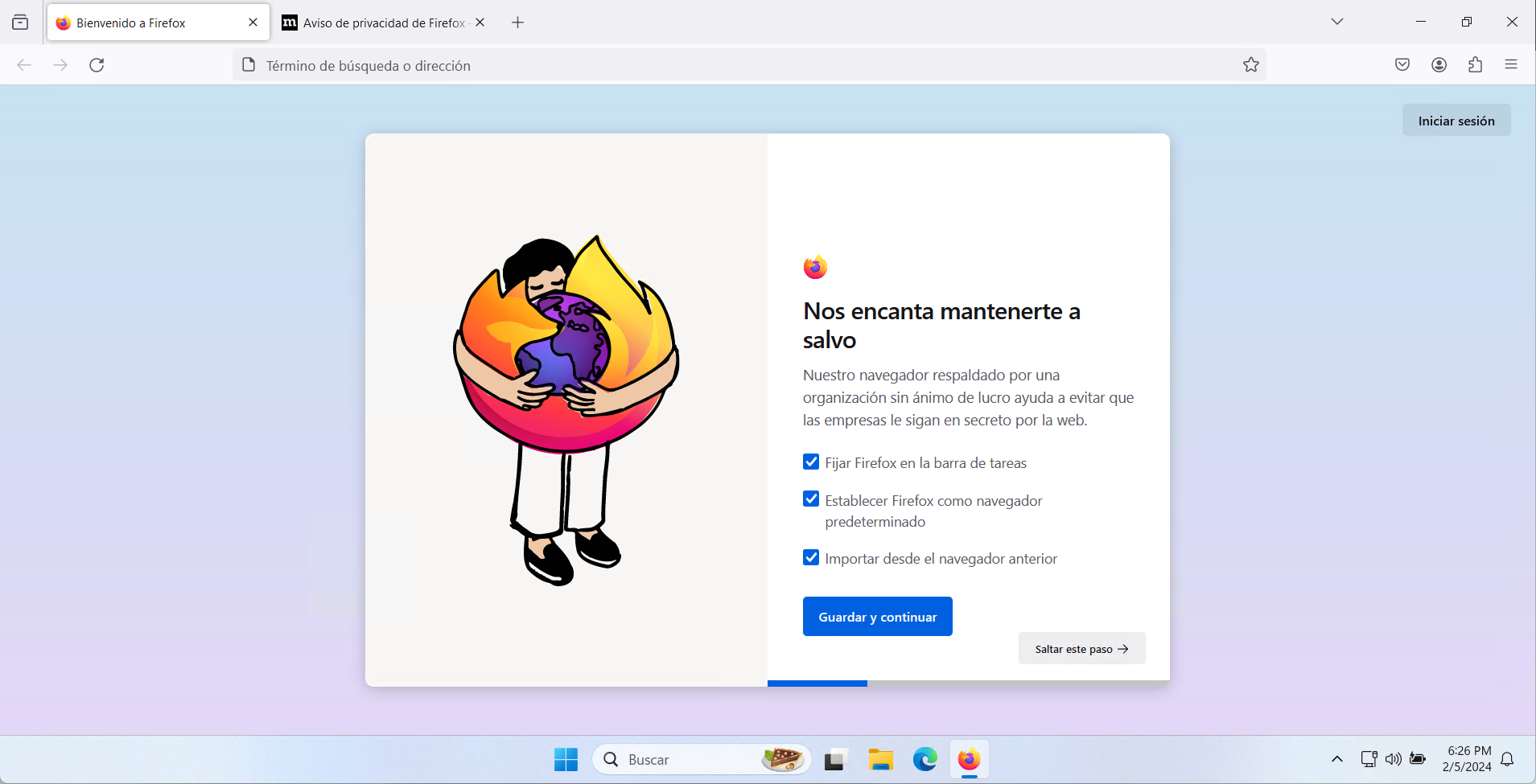Open the Firefox account icon
Screen dimensions: 1536x784
click(x=1439, y=65)
